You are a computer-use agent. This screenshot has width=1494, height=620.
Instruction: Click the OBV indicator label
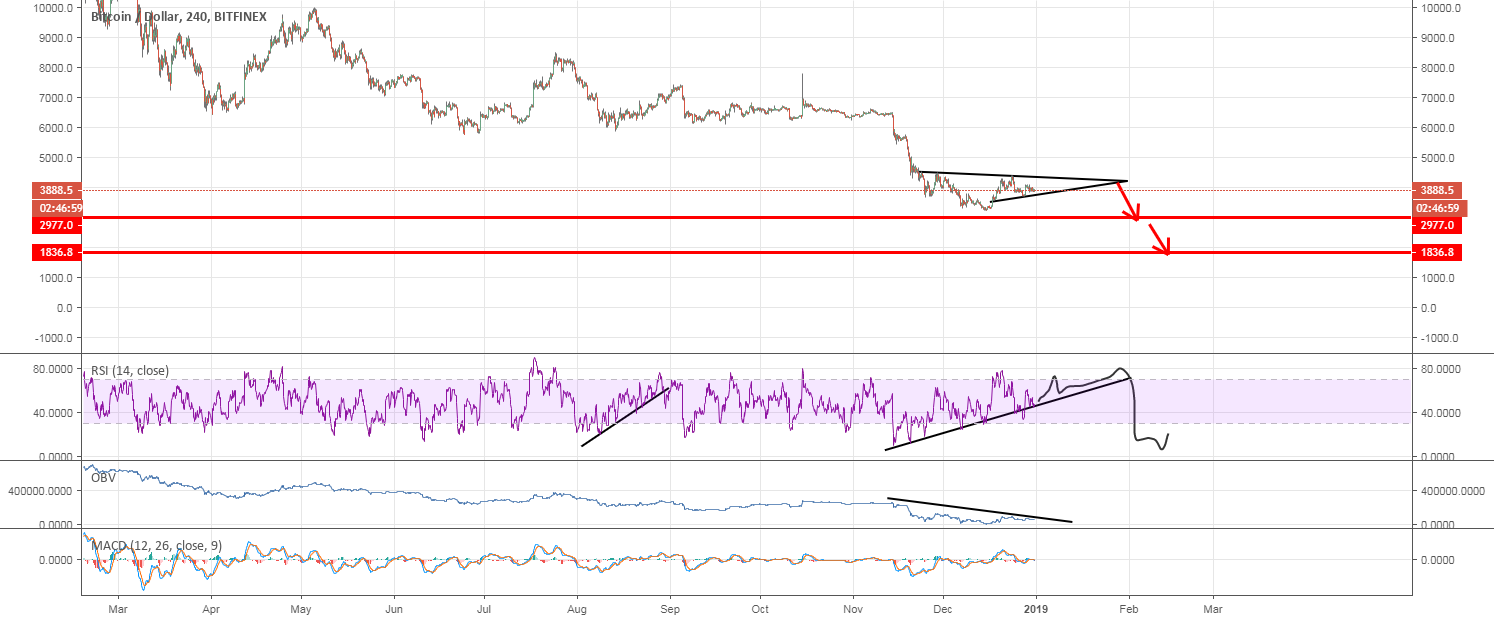point(103,477)
